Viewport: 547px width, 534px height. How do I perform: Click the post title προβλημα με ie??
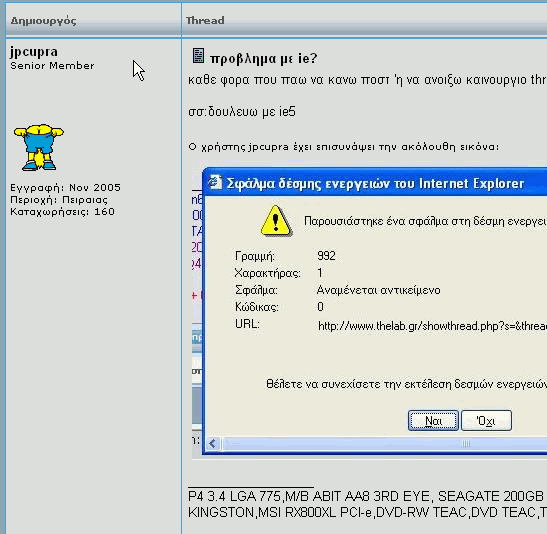tap(263, 58)
